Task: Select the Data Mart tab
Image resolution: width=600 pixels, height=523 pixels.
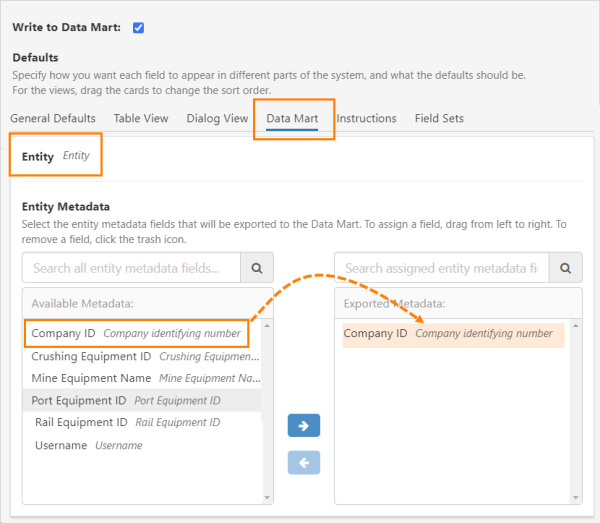Action: click(x=292, y=118)
